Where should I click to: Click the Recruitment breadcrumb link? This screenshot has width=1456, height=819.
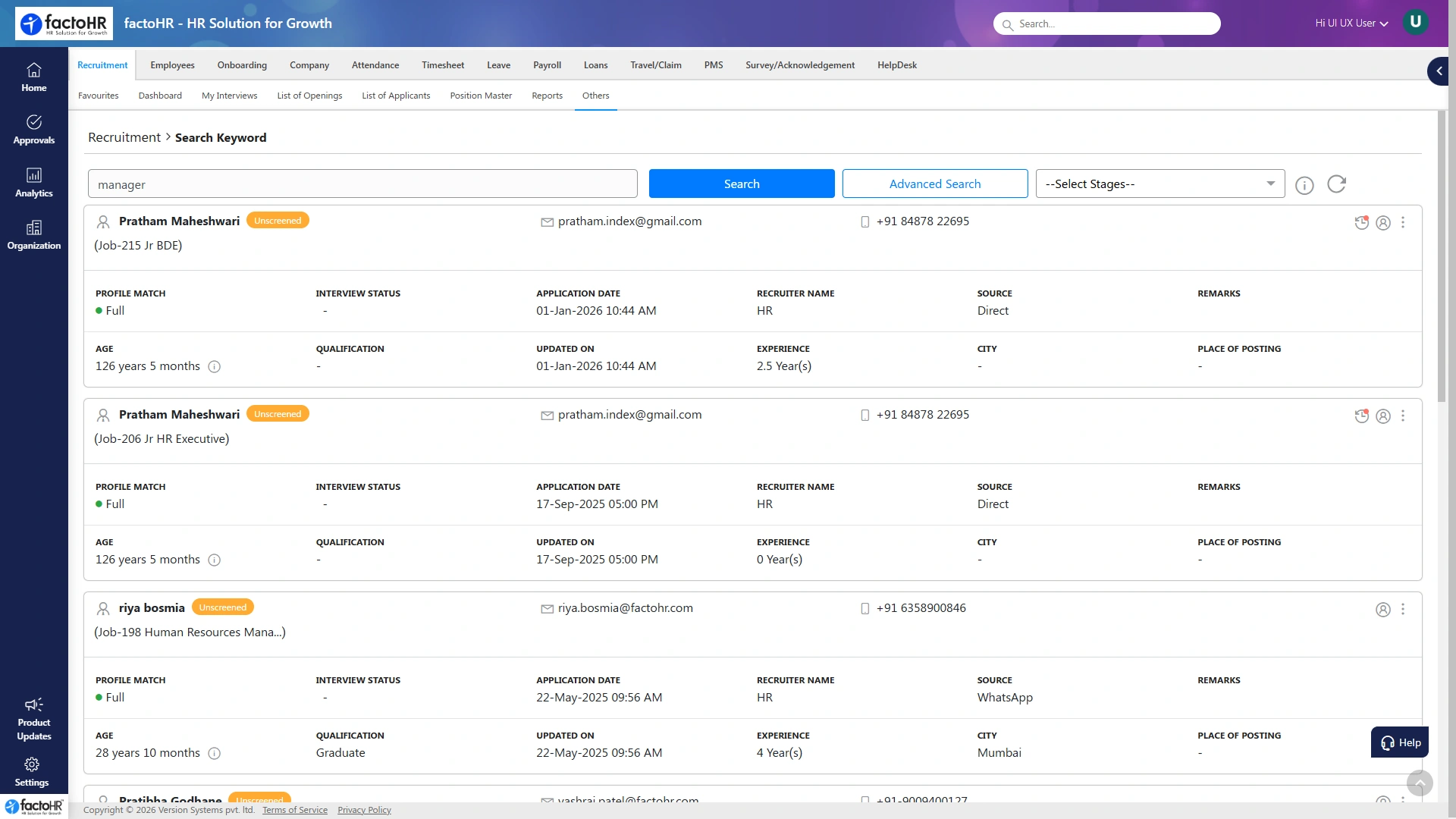124,137
